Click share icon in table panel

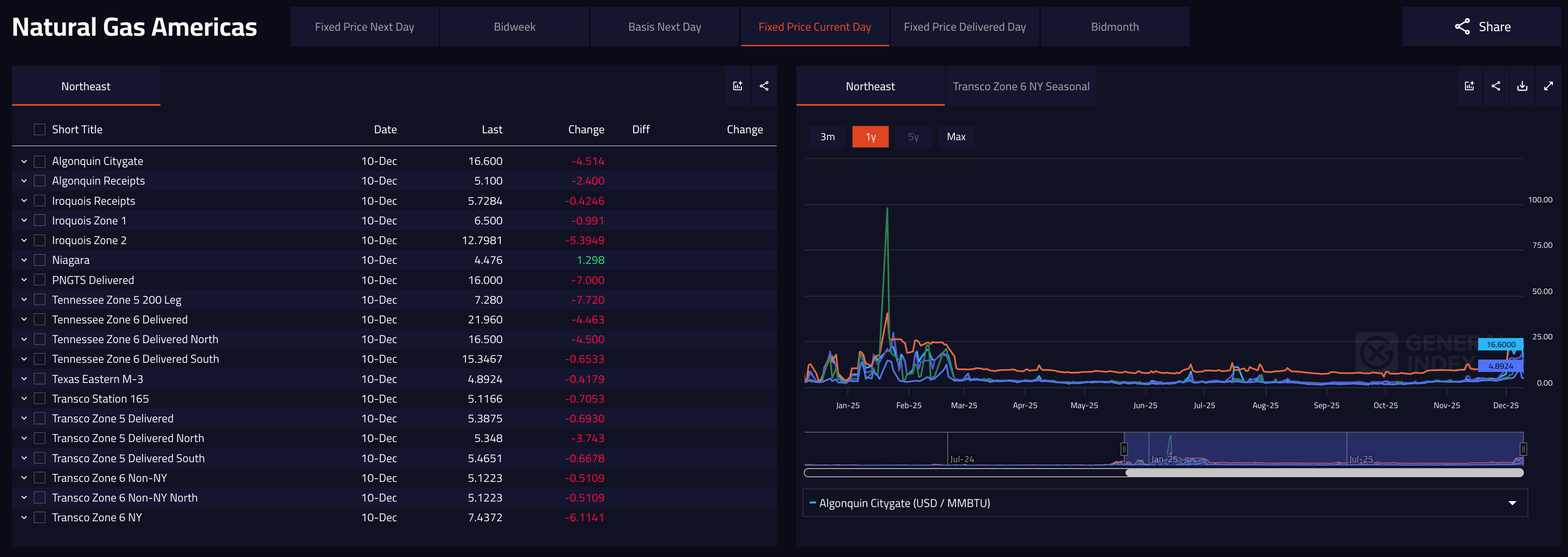coord(764,86)
